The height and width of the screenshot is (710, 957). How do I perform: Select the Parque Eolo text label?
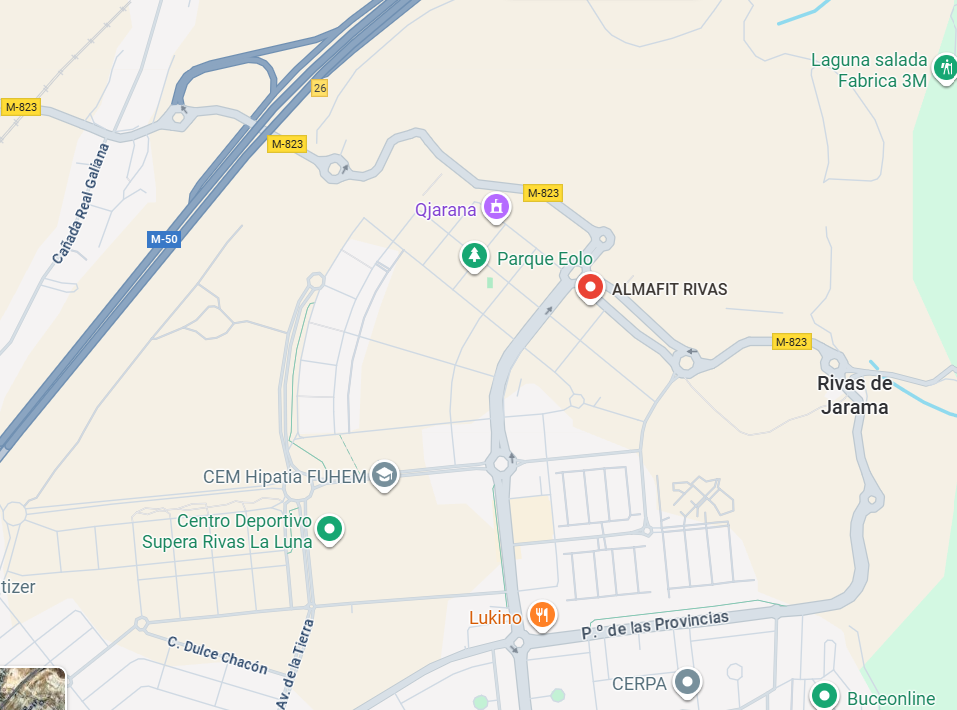click(x=544, y=259)
